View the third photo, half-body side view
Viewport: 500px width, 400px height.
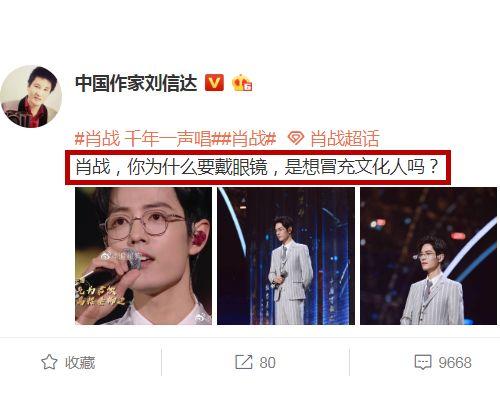(428, 256)
